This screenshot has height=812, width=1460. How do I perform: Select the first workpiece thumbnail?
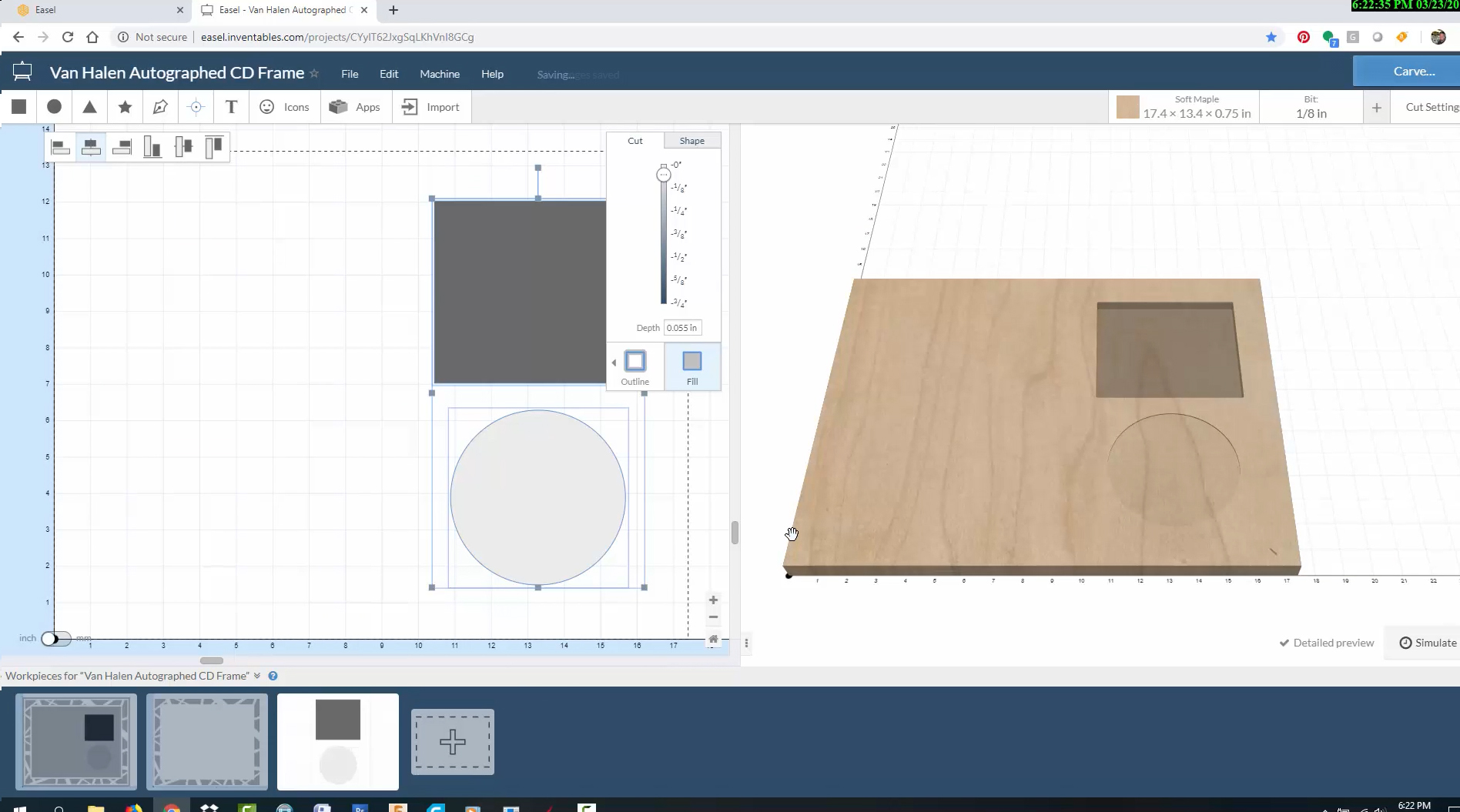pos(76,742)
